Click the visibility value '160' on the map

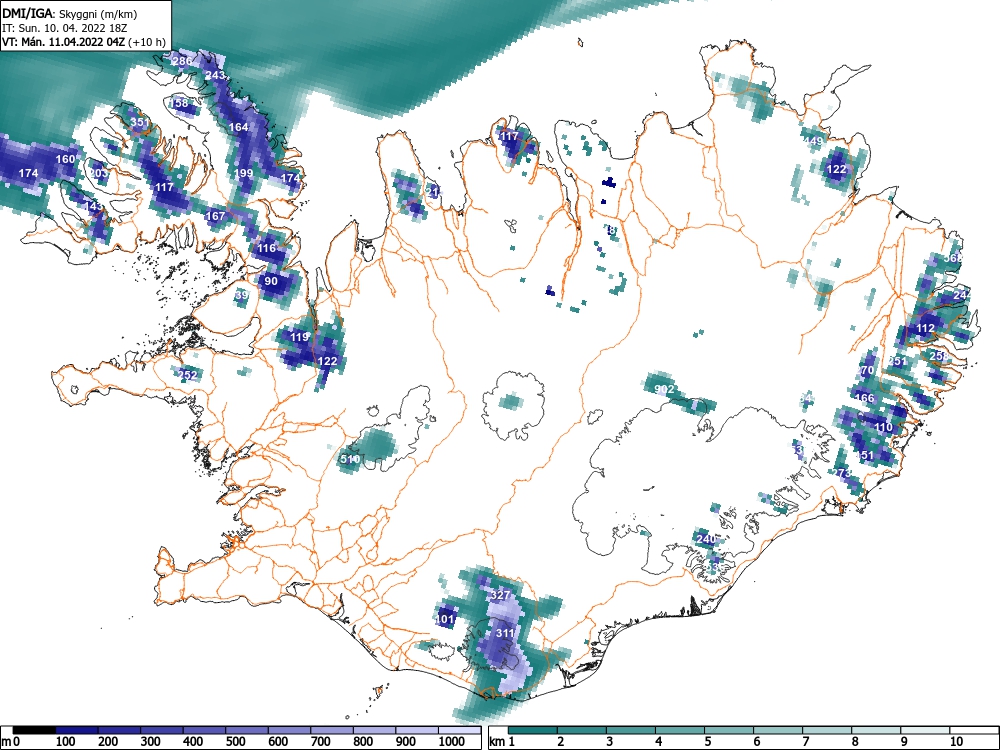(66, 159)
